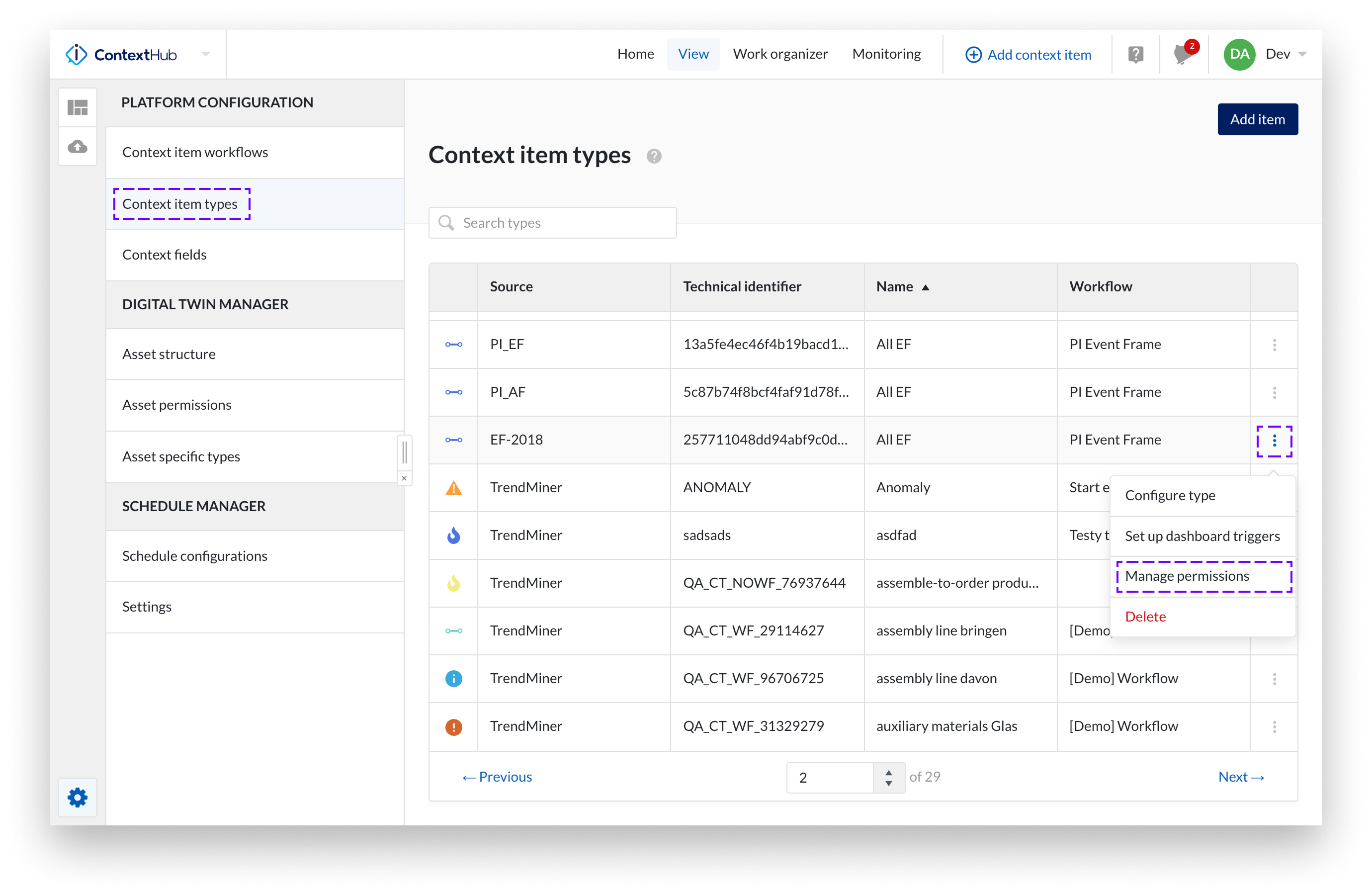The width and height of the screenshot is (1372, 895).
Task: Open three-dot menu for PI_EF row
Action: (1274, 345)
